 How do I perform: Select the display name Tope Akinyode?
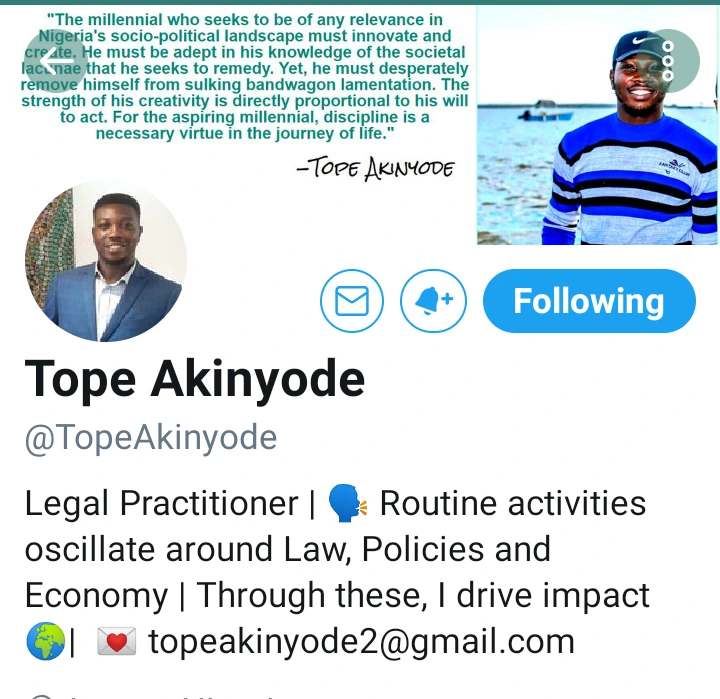click(195, 379)
